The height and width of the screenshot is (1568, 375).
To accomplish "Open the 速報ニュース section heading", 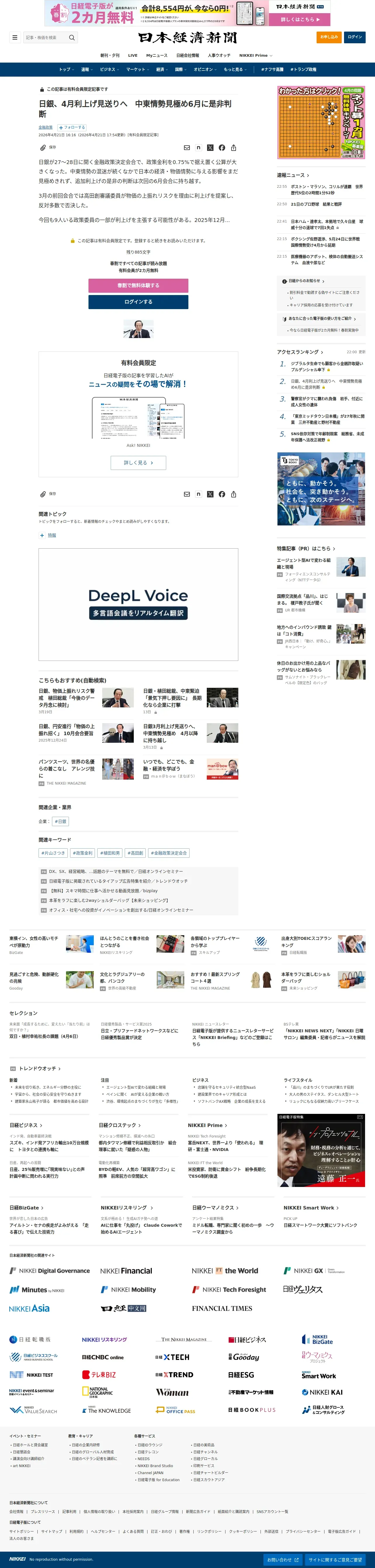I will coord(293,175).
